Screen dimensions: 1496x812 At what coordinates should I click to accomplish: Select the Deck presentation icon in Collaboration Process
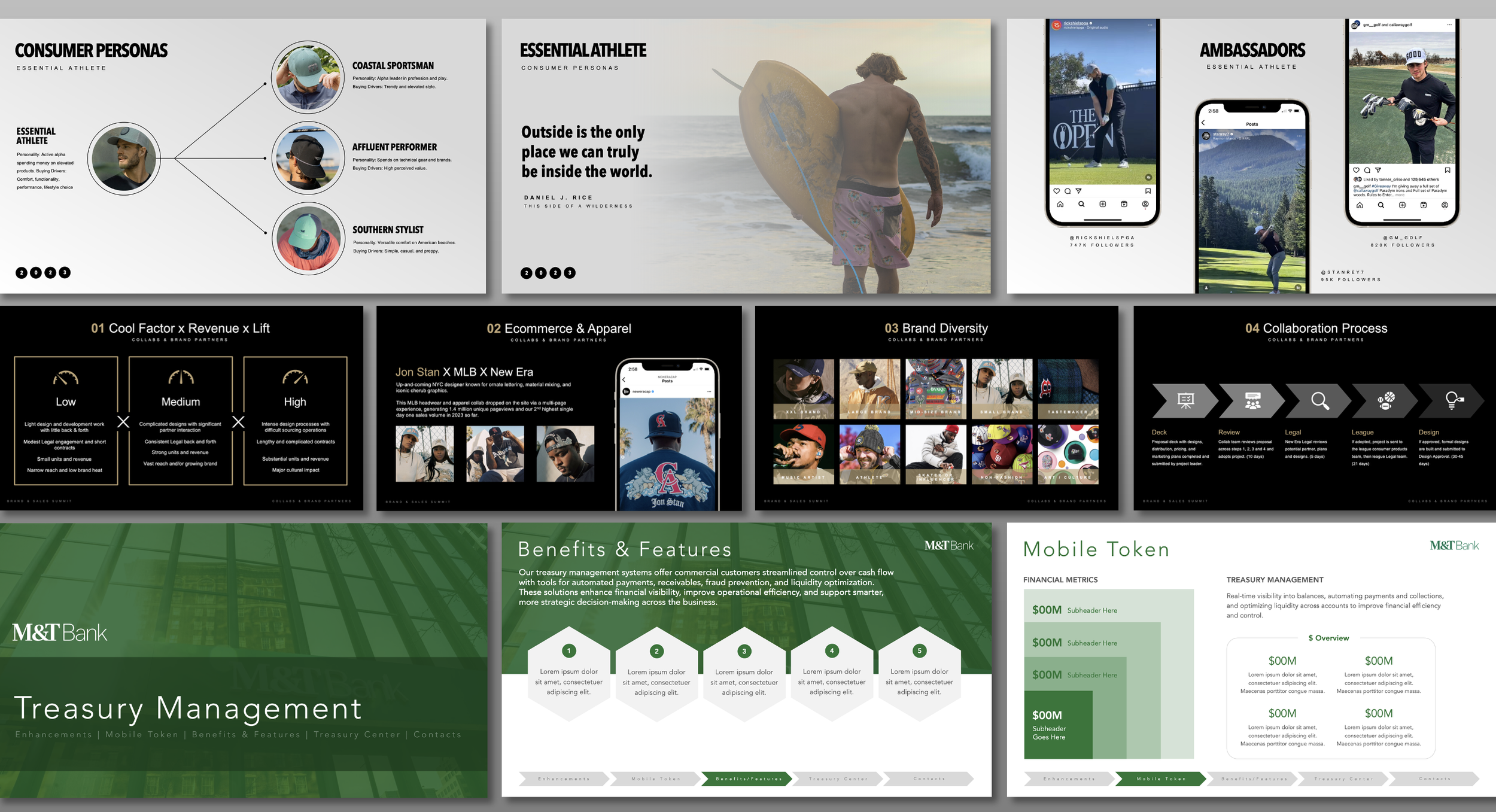[x=1185, y=400]
